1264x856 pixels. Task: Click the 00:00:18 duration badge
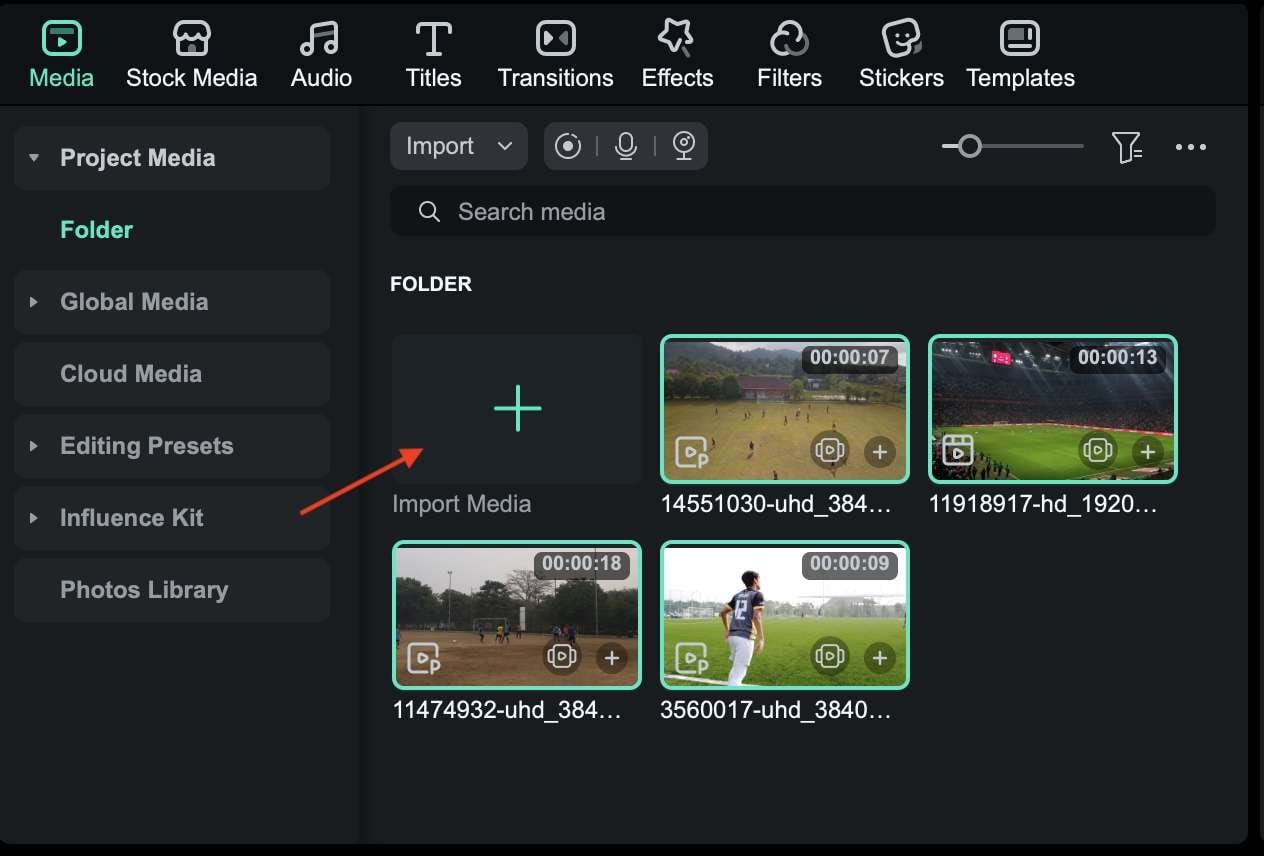point(581,563)
